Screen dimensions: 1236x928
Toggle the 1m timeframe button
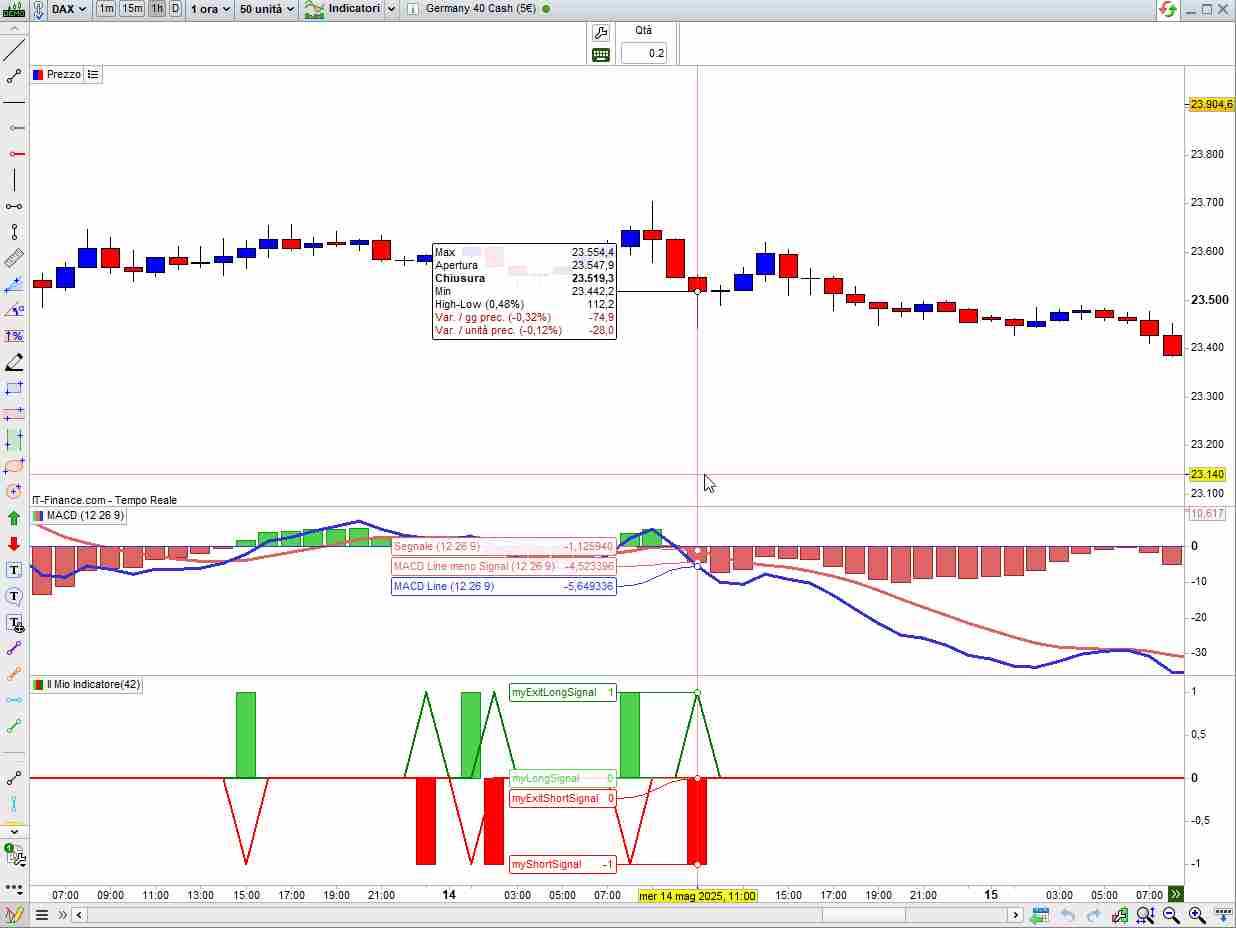click(106, 9)
